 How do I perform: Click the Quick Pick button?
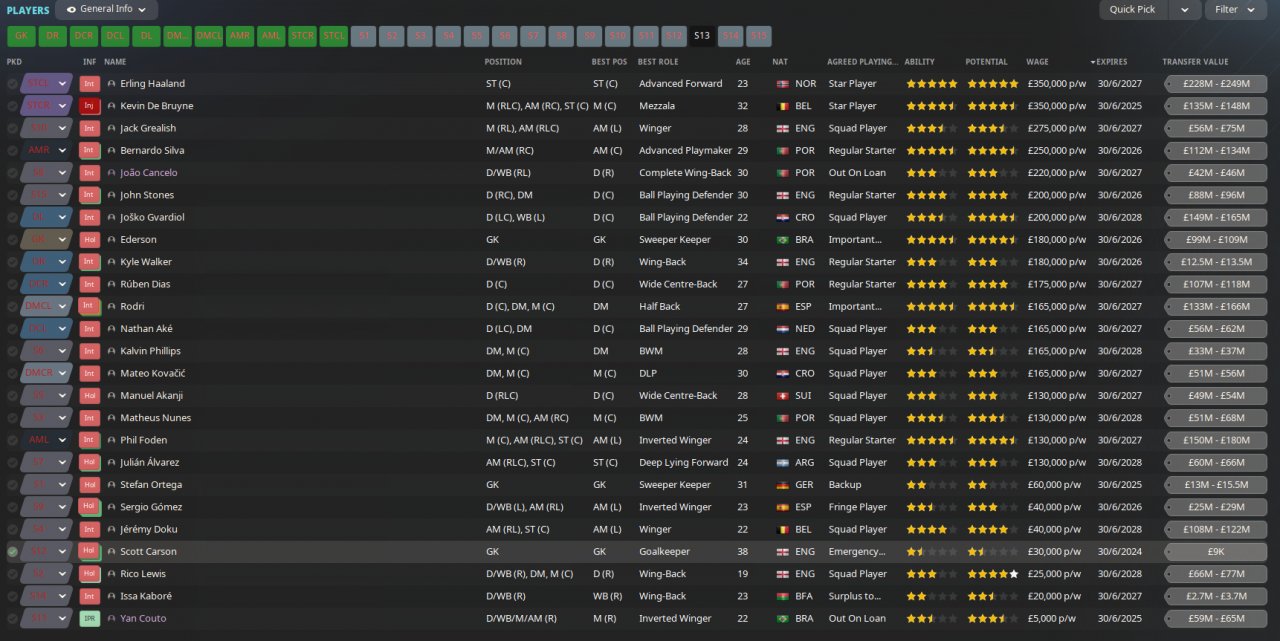(x=1132, y=9)
